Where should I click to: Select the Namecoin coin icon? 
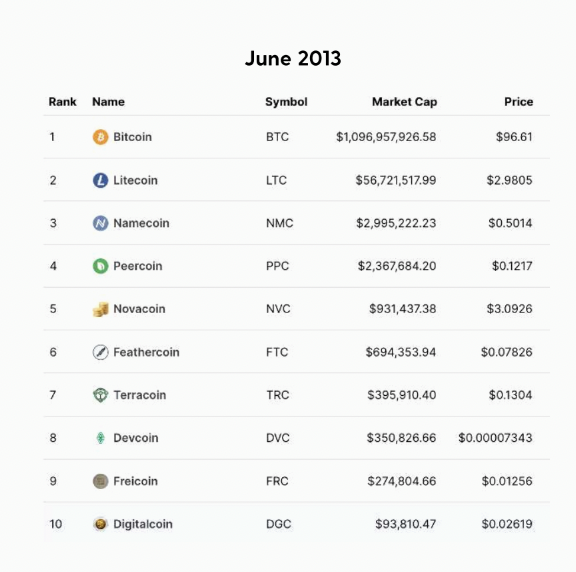click(x=100, y=223)
